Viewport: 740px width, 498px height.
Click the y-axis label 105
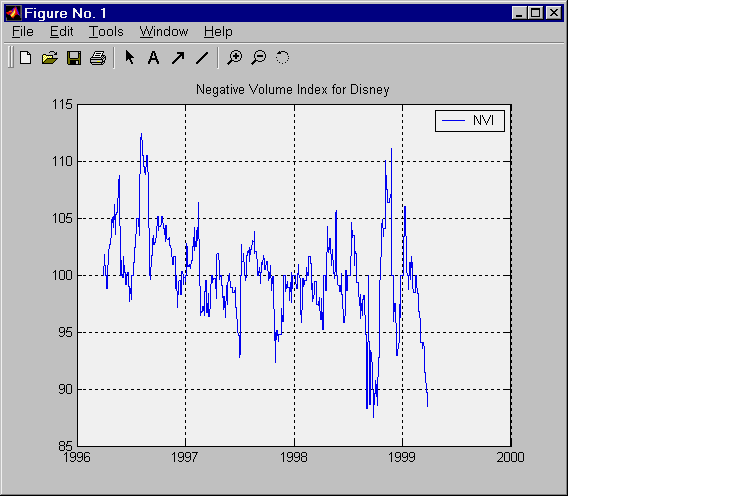[x=63, y=219]
